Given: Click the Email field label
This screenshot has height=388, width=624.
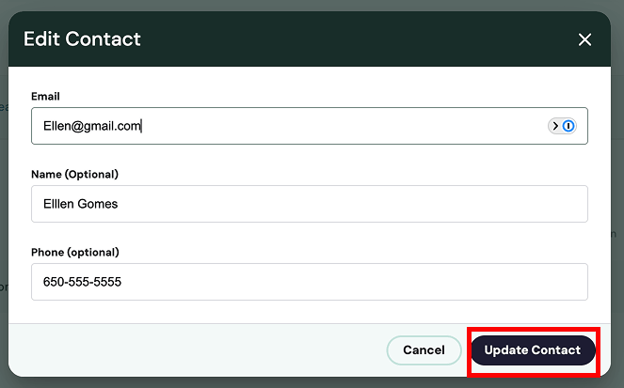Looking at the screenshot, I should pos(45,96).
